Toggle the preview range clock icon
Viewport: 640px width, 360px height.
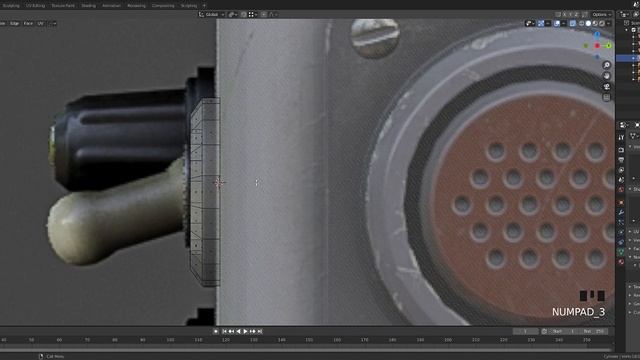(544, 331)
